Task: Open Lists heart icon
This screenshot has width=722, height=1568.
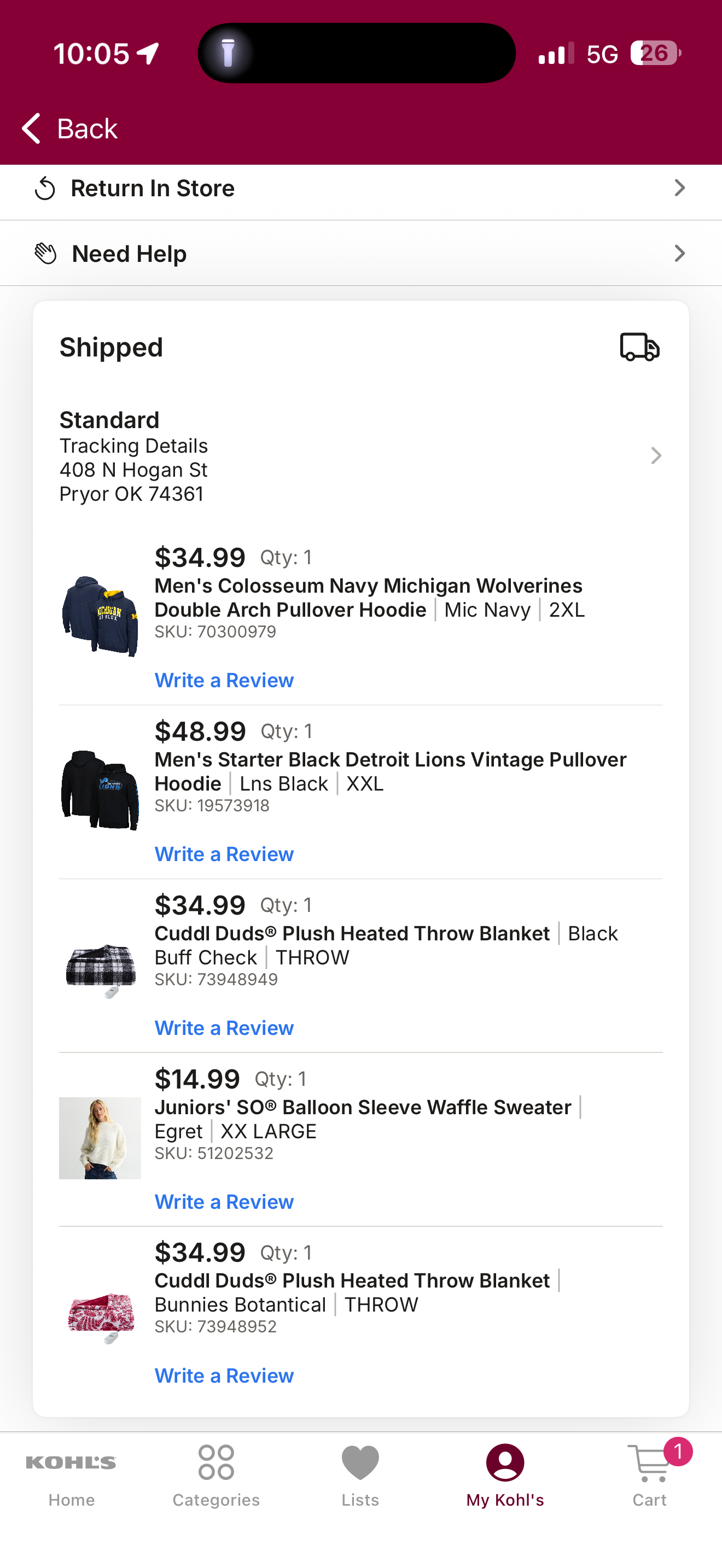Action: [360, 1462]
